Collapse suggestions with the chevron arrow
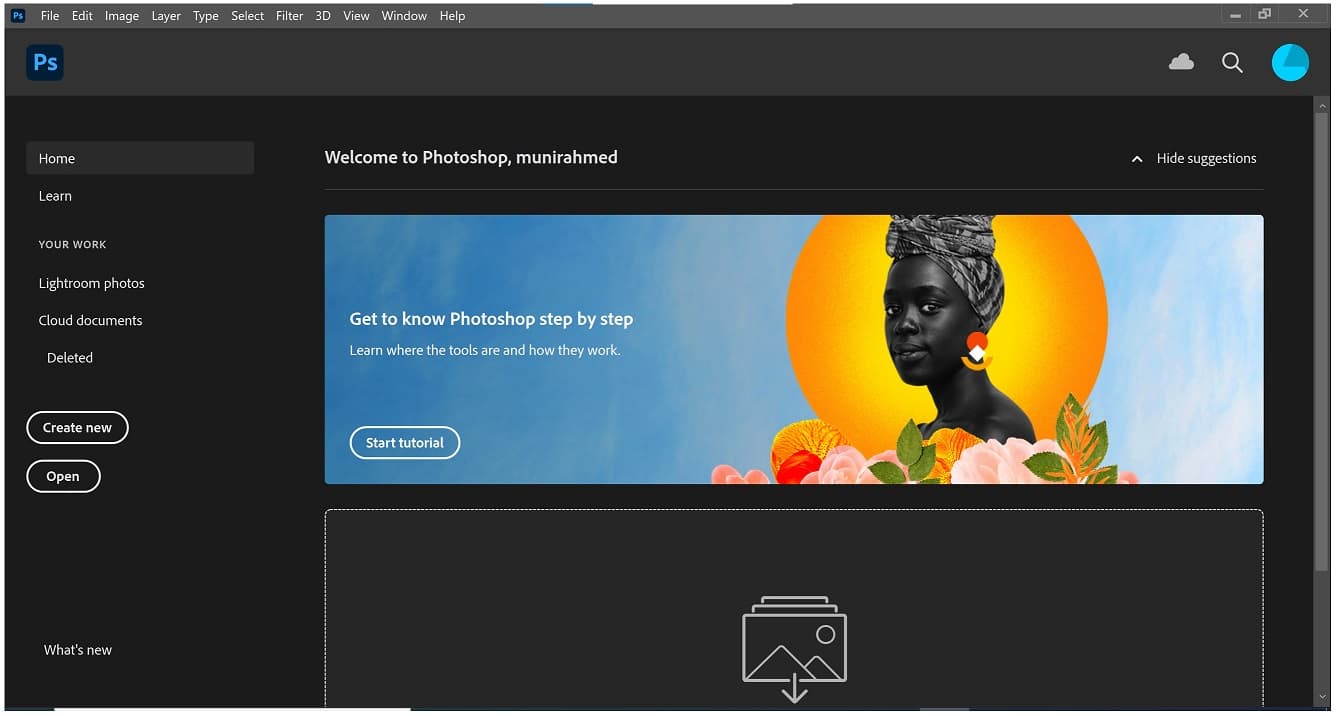 click(1136, 159)
